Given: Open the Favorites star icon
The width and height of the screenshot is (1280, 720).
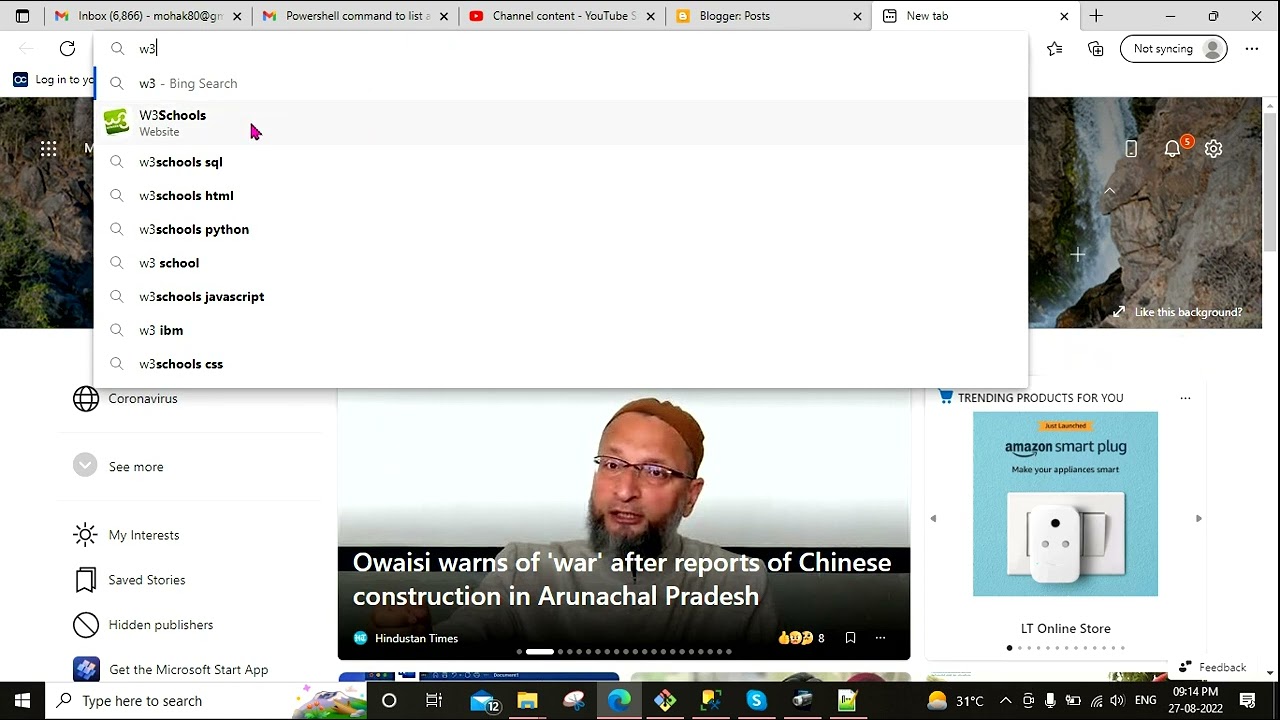Looking at the screenshot, I should (1054, 48).
